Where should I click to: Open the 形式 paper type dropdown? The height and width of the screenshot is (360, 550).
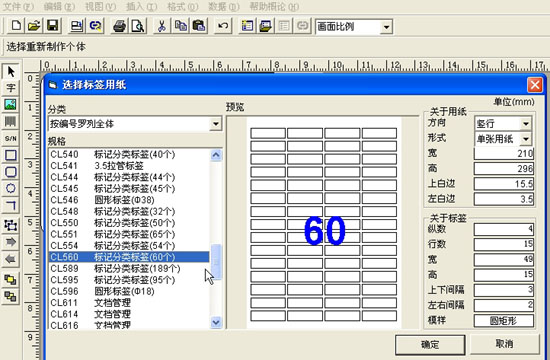[525, 139]
